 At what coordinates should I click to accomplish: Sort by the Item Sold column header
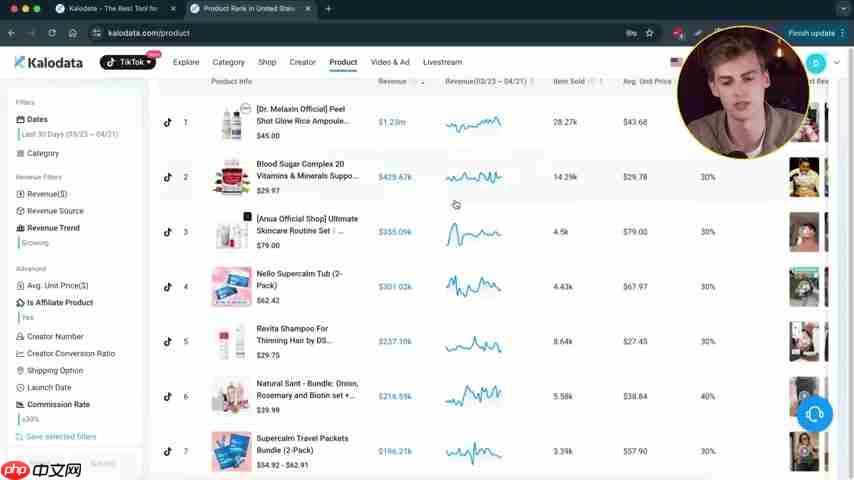569,81
